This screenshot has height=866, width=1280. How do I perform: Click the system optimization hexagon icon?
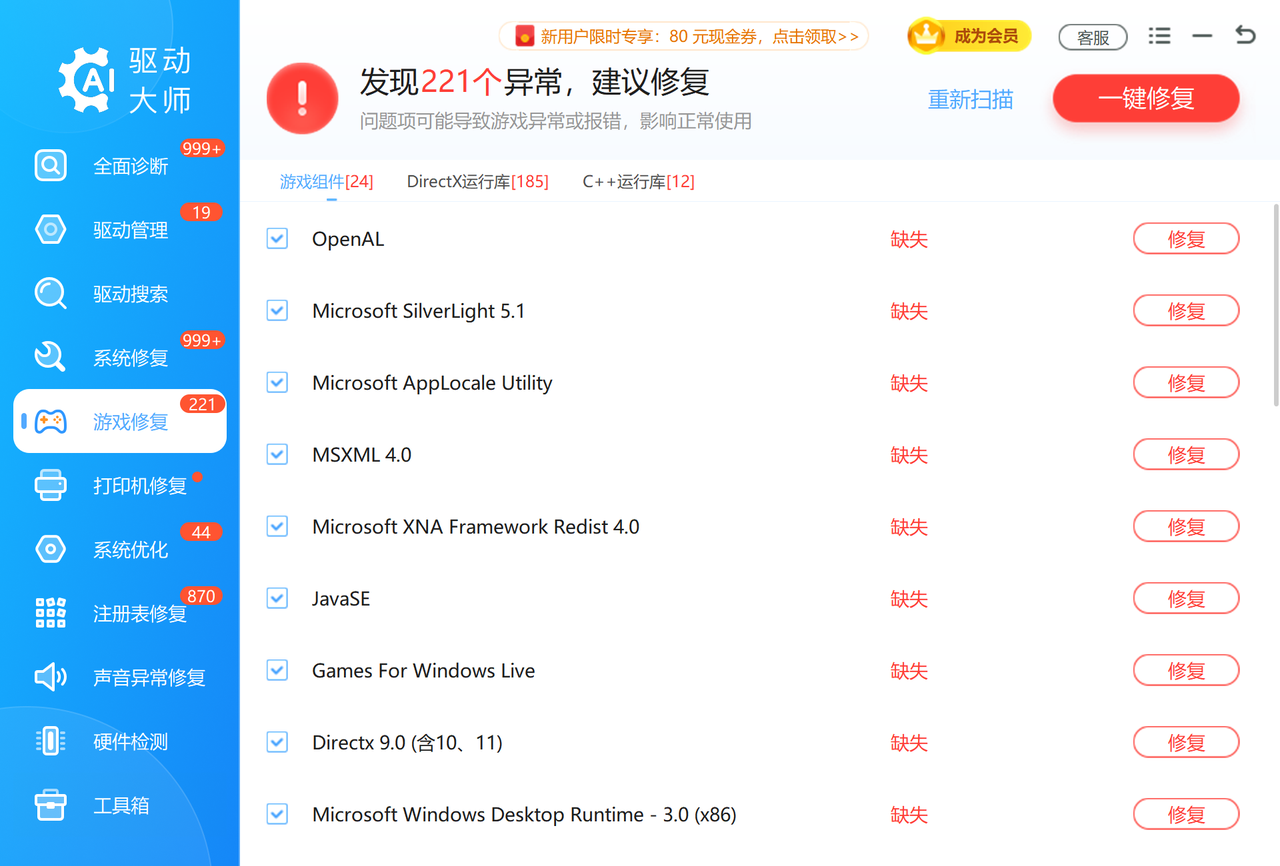coord(50,549)
